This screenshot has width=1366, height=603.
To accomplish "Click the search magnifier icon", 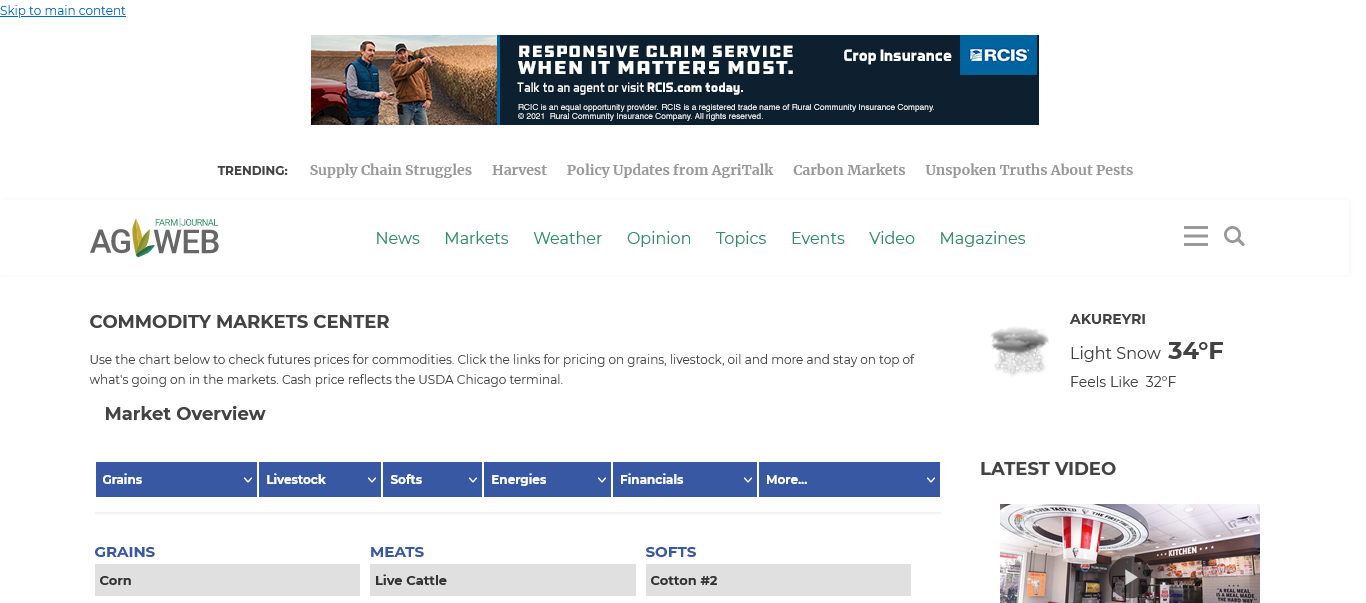I will pyautogui.click(x=1234, y=237).
